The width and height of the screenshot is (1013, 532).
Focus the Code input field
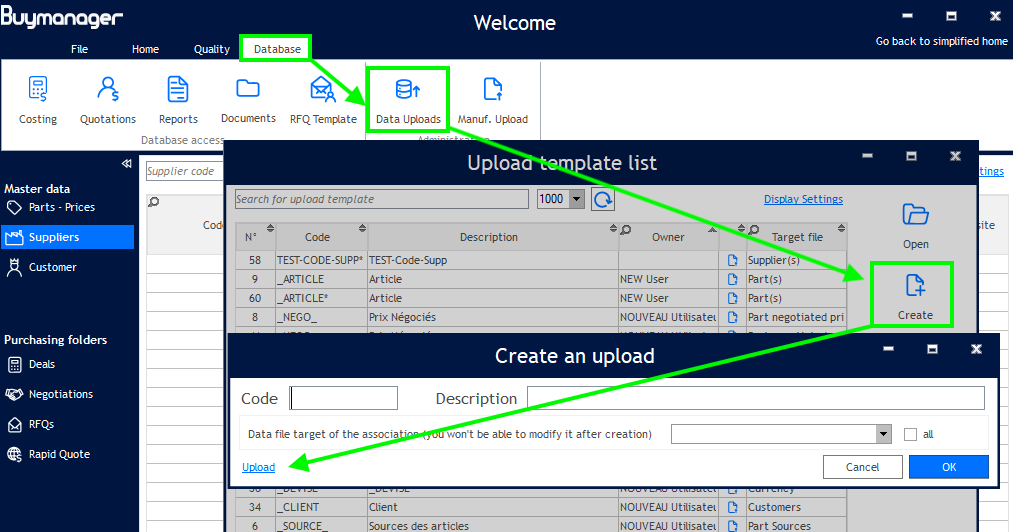pos(344,398)
